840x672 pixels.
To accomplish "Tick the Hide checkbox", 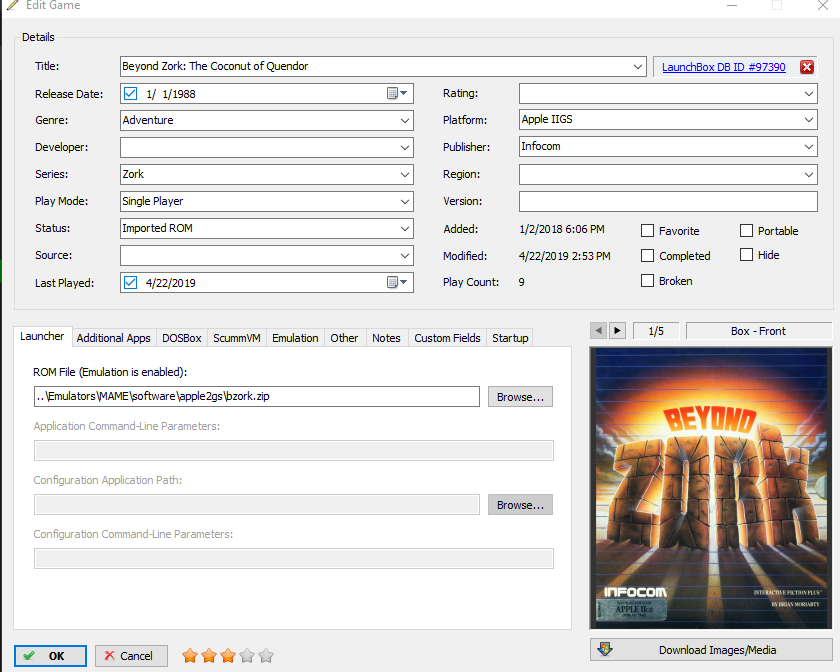I will tap(746, 255).
